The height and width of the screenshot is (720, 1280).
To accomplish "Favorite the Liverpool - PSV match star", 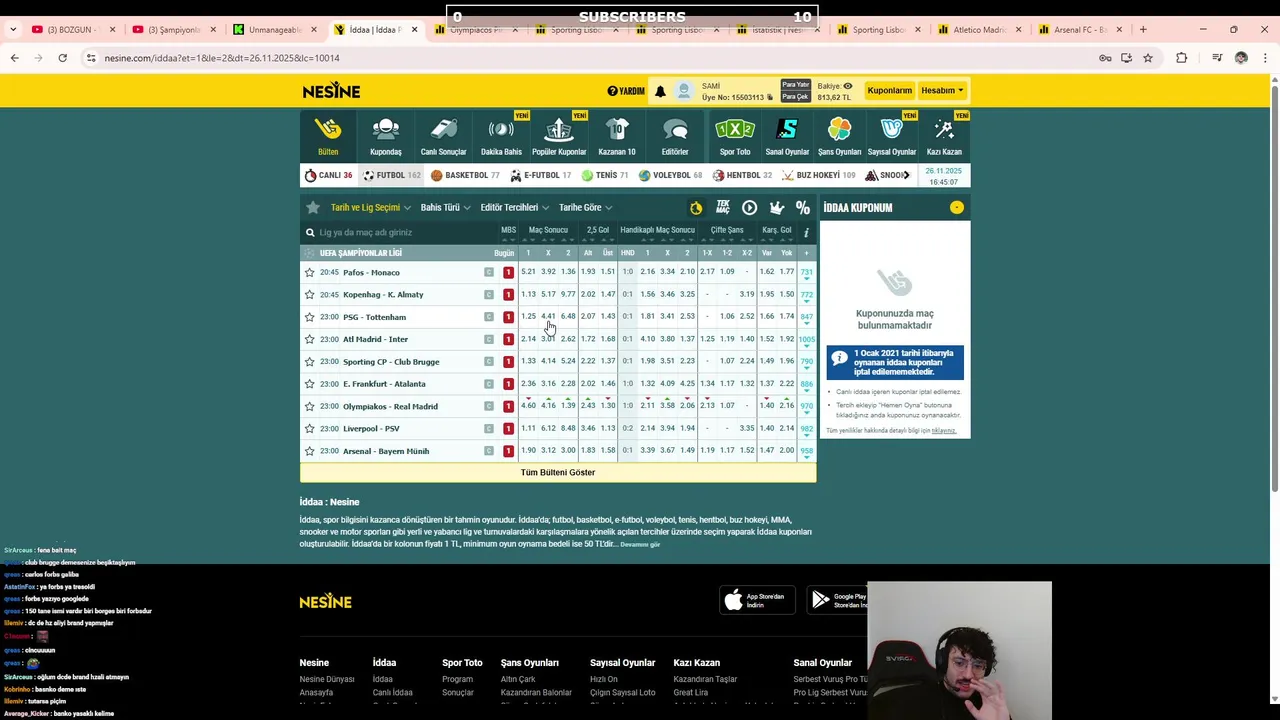I will click(x=310, y=428).
